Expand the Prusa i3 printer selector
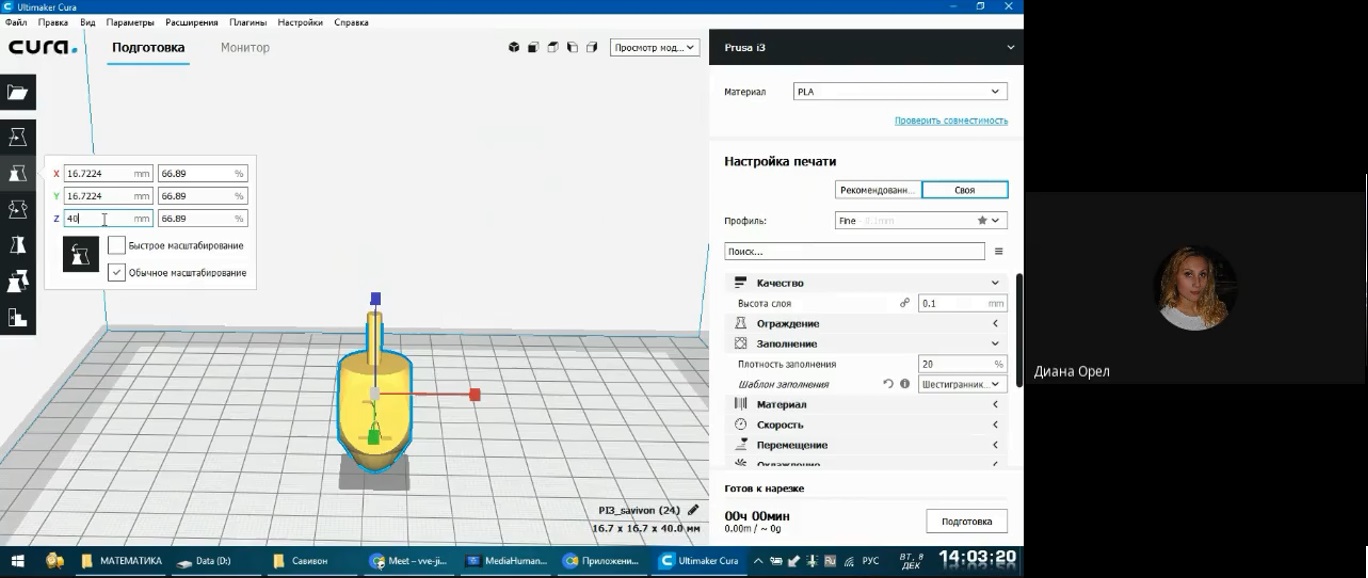This screenshot has width=1368, height=578. 867,47
